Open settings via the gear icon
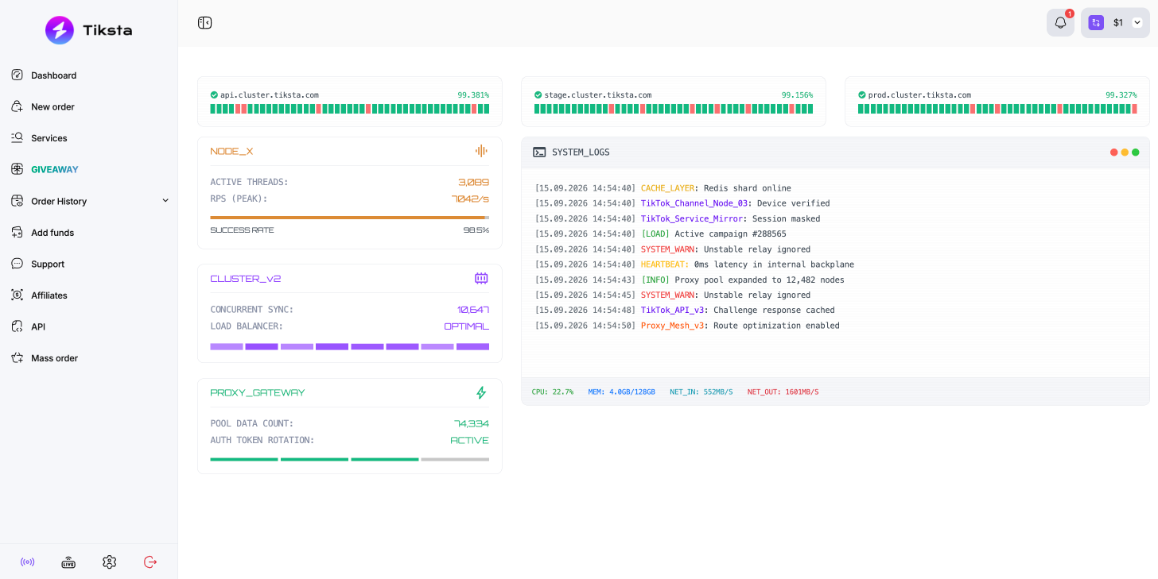Viewport: 1158px width, 579px height. pyautogui.click(x=109, y=562)
